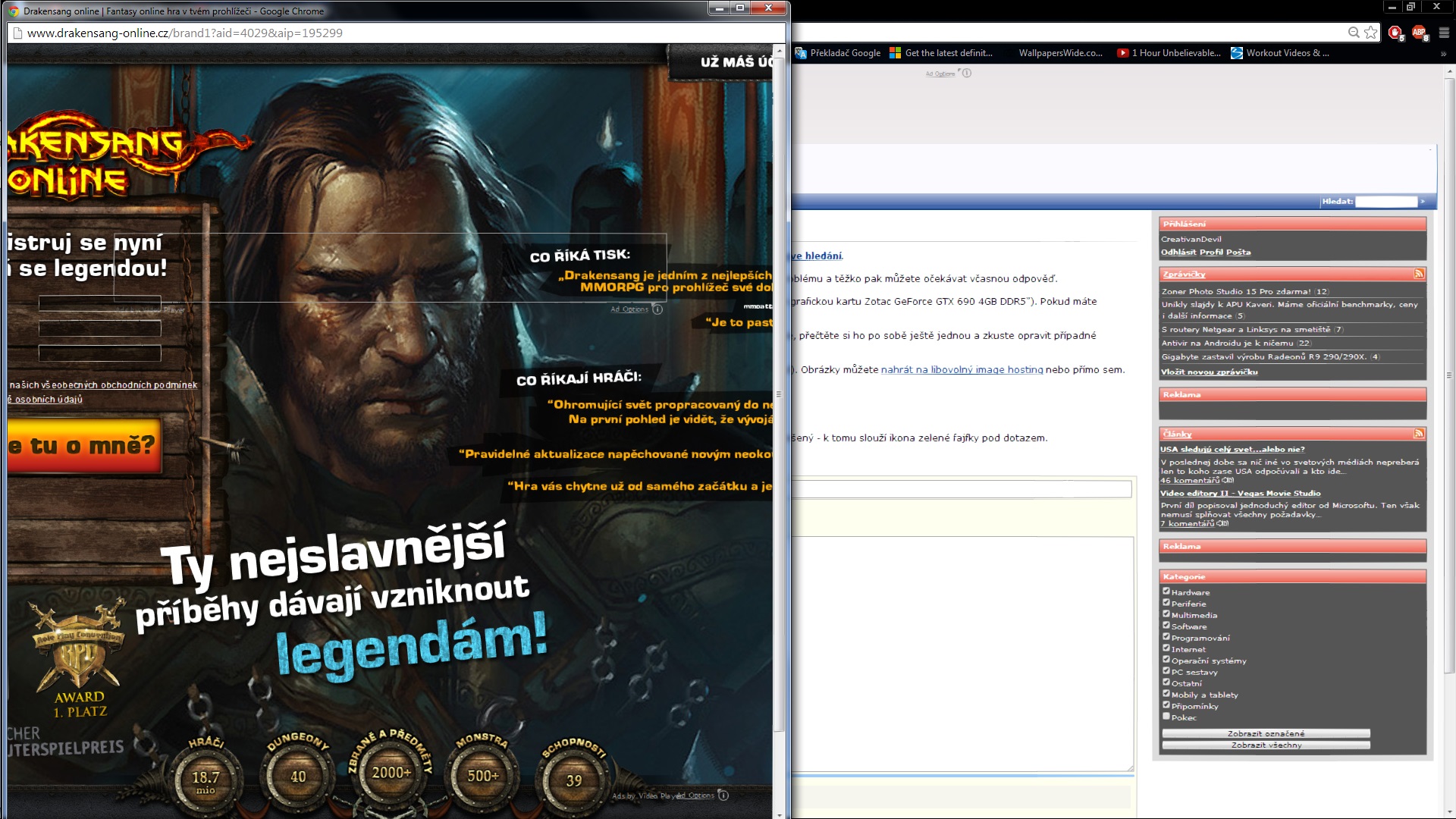The height and width of the screenshot is (819, 1456).
Task: Toggle the Periferie category checkbox
Action: tap(1166, 603)
